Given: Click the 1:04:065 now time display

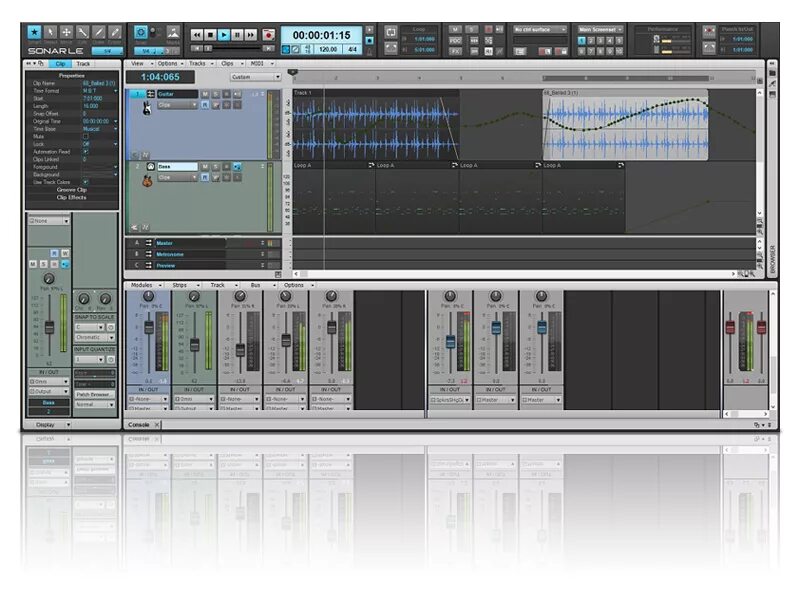Looking at the screenshot, I should 160,77.
